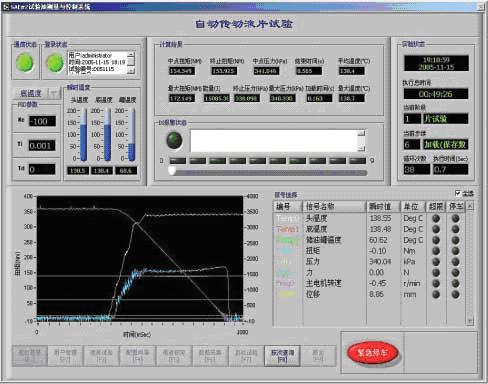
Task: Click the 瞬时值 column header
Action: point(383,206)
